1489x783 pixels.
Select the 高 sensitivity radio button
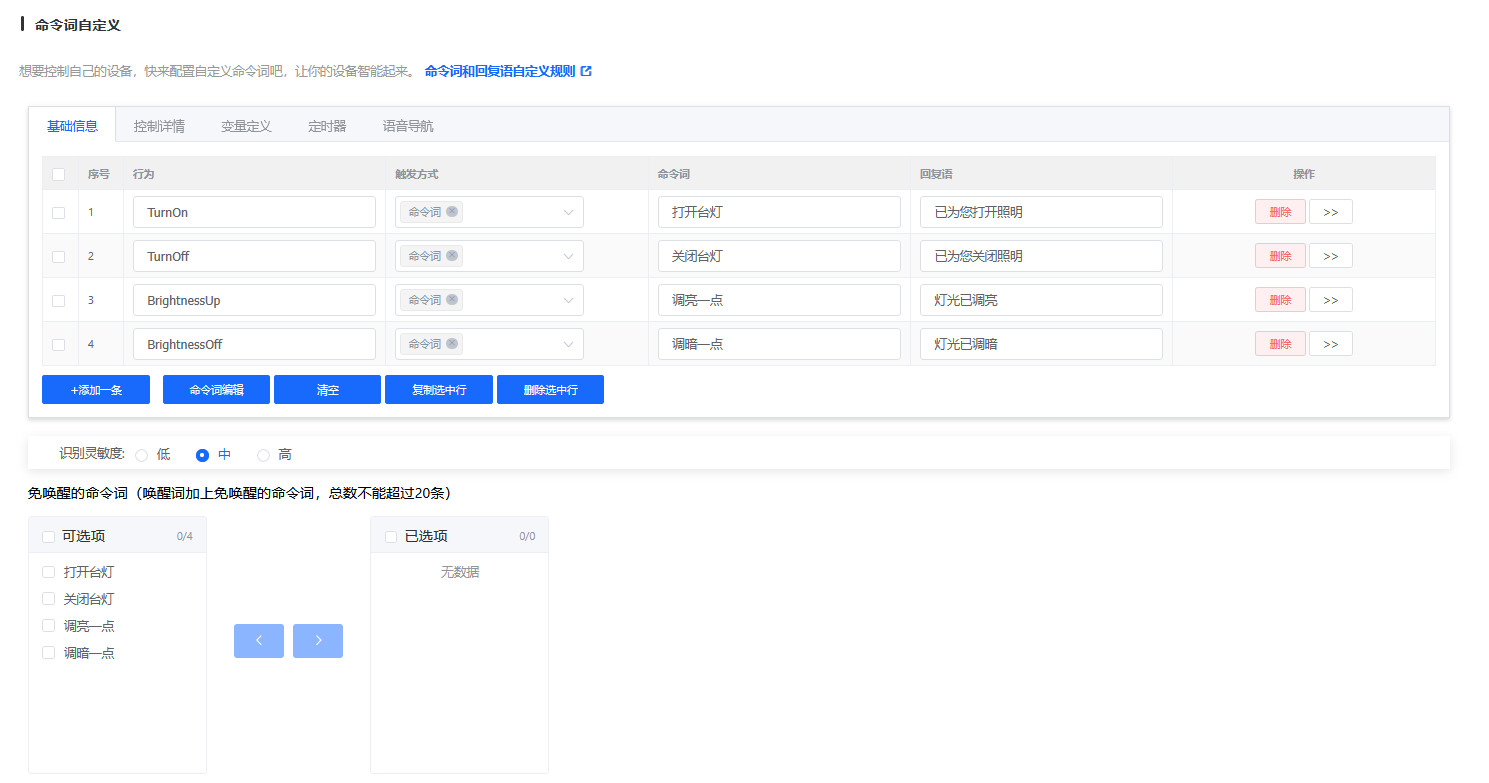tap(264, 455)
